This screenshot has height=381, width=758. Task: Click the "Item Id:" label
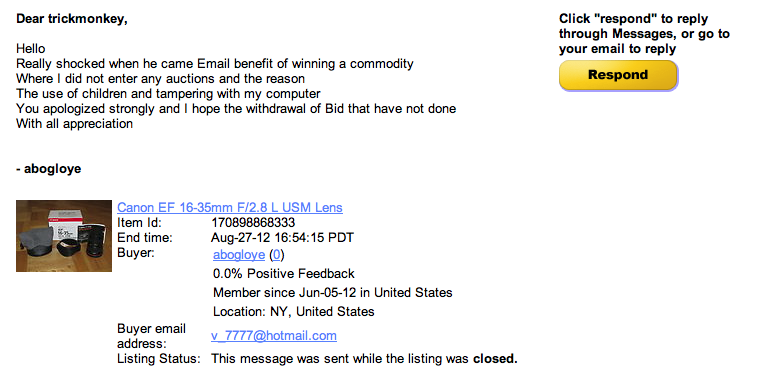(139, 222)
